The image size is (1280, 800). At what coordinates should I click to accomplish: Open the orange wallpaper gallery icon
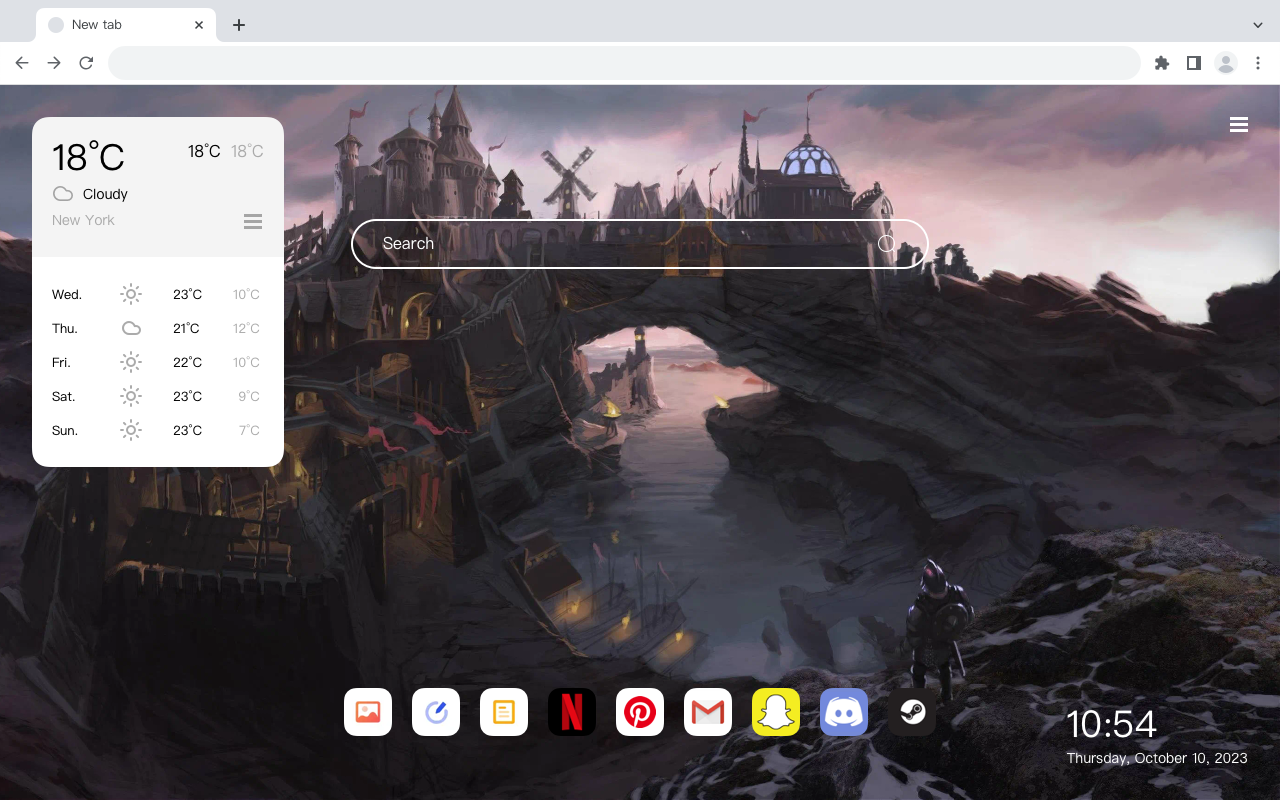tap(368, 712)
